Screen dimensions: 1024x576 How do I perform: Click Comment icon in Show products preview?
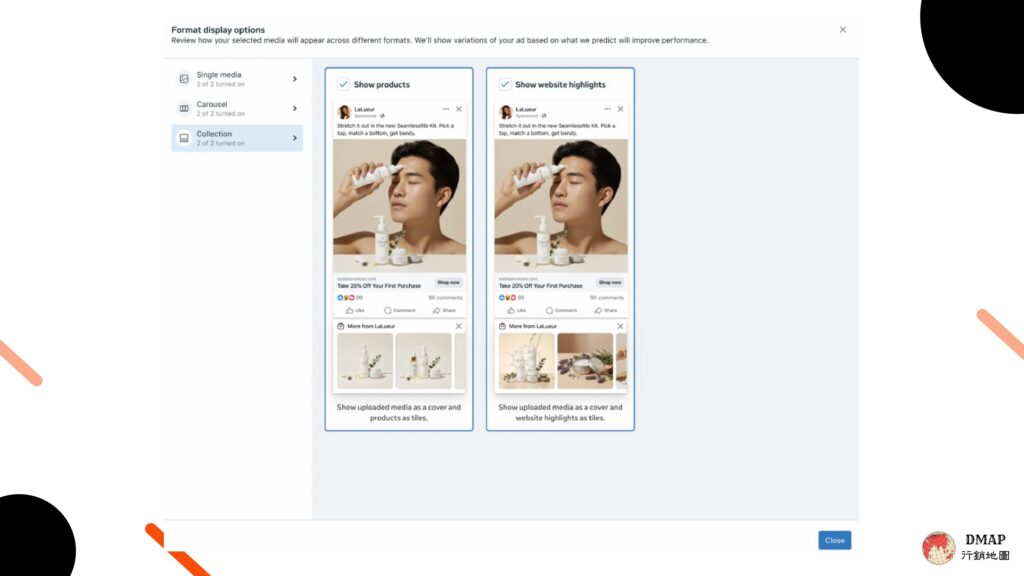pos(388,310)
